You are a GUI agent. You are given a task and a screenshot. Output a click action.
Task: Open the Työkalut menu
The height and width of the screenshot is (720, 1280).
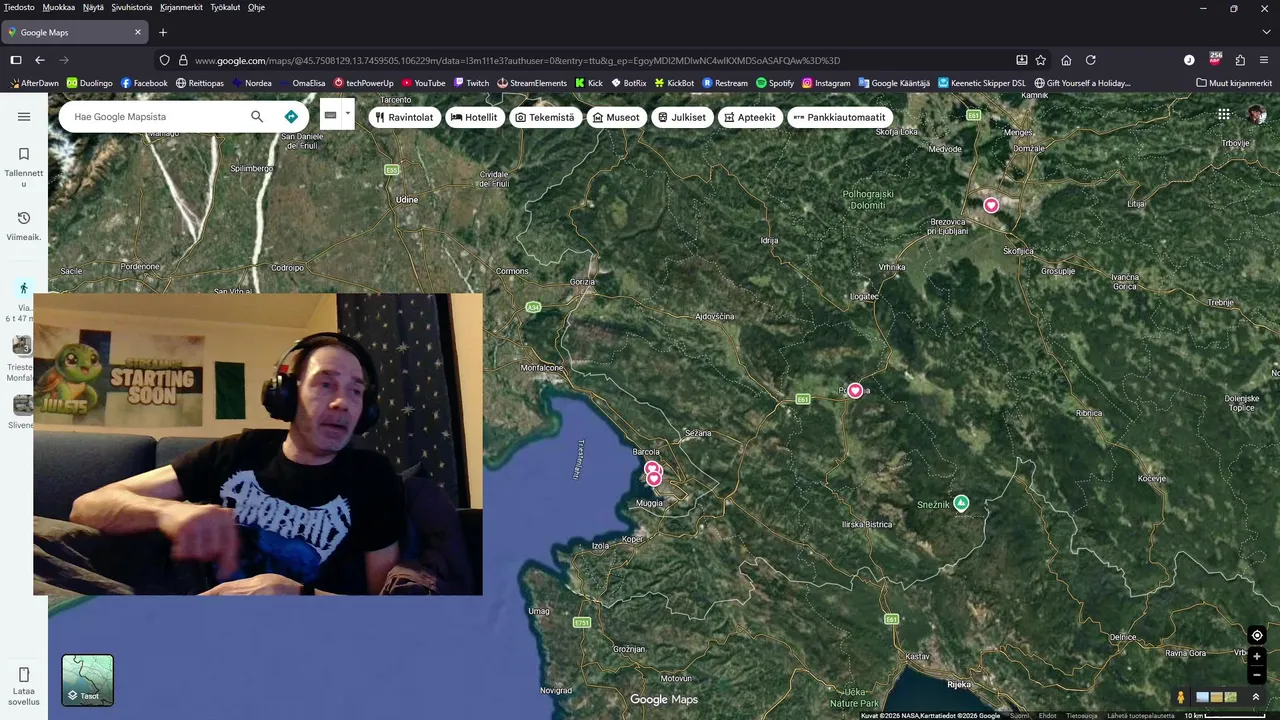(x=226, y=7)
